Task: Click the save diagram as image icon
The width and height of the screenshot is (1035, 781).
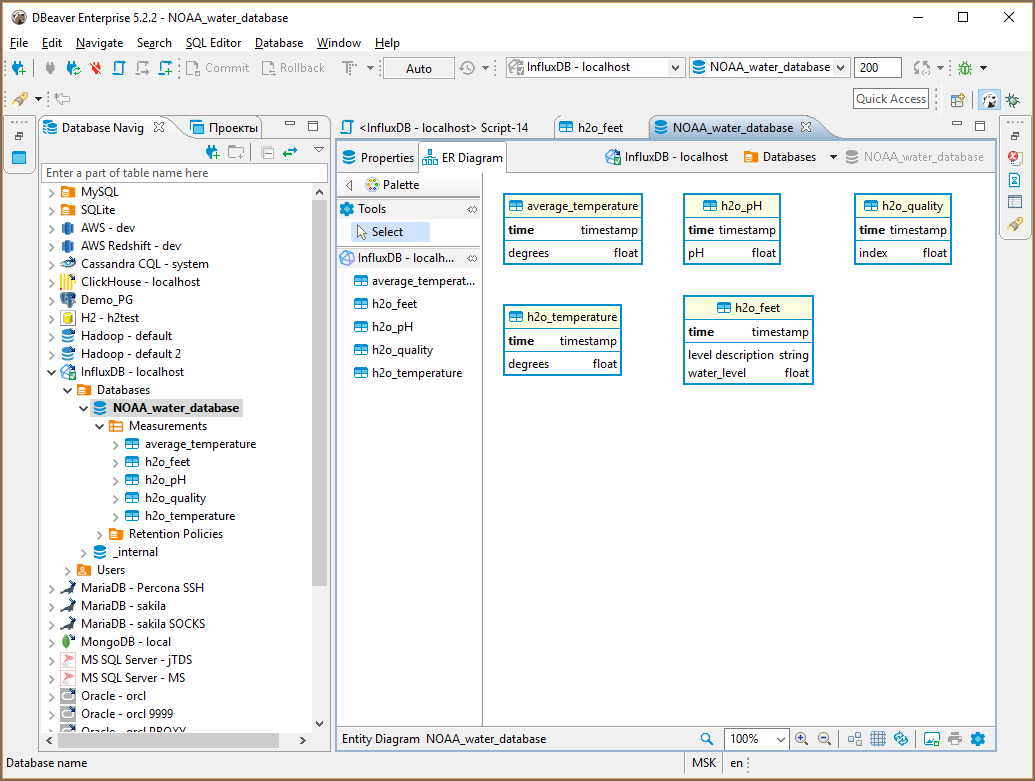Action: 932,739
